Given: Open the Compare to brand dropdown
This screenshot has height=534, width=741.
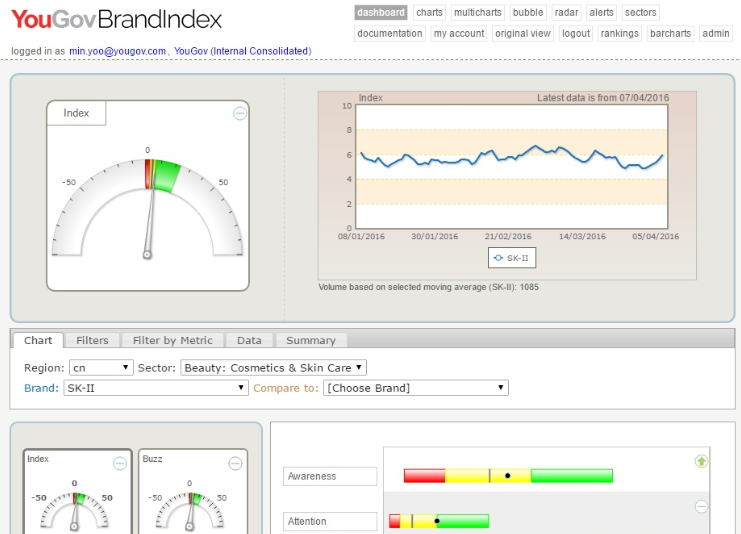Looking at the screenshot, I should (x=416, y=388).
